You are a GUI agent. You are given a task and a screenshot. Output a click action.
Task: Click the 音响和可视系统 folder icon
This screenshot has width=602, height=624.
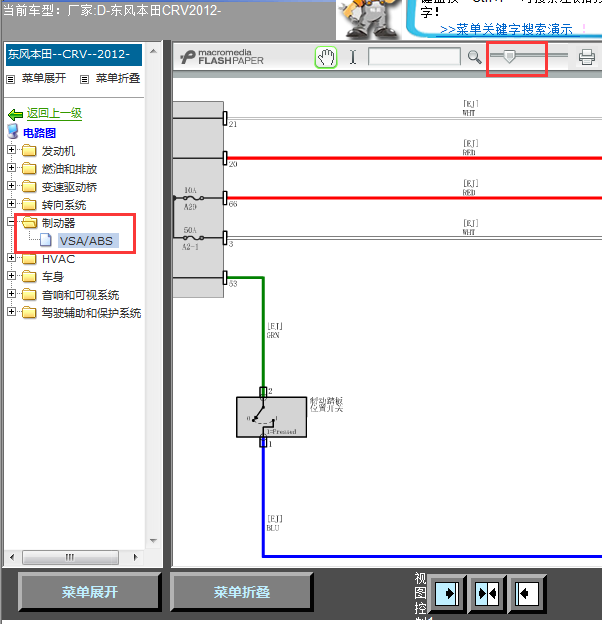click(29, 294)
